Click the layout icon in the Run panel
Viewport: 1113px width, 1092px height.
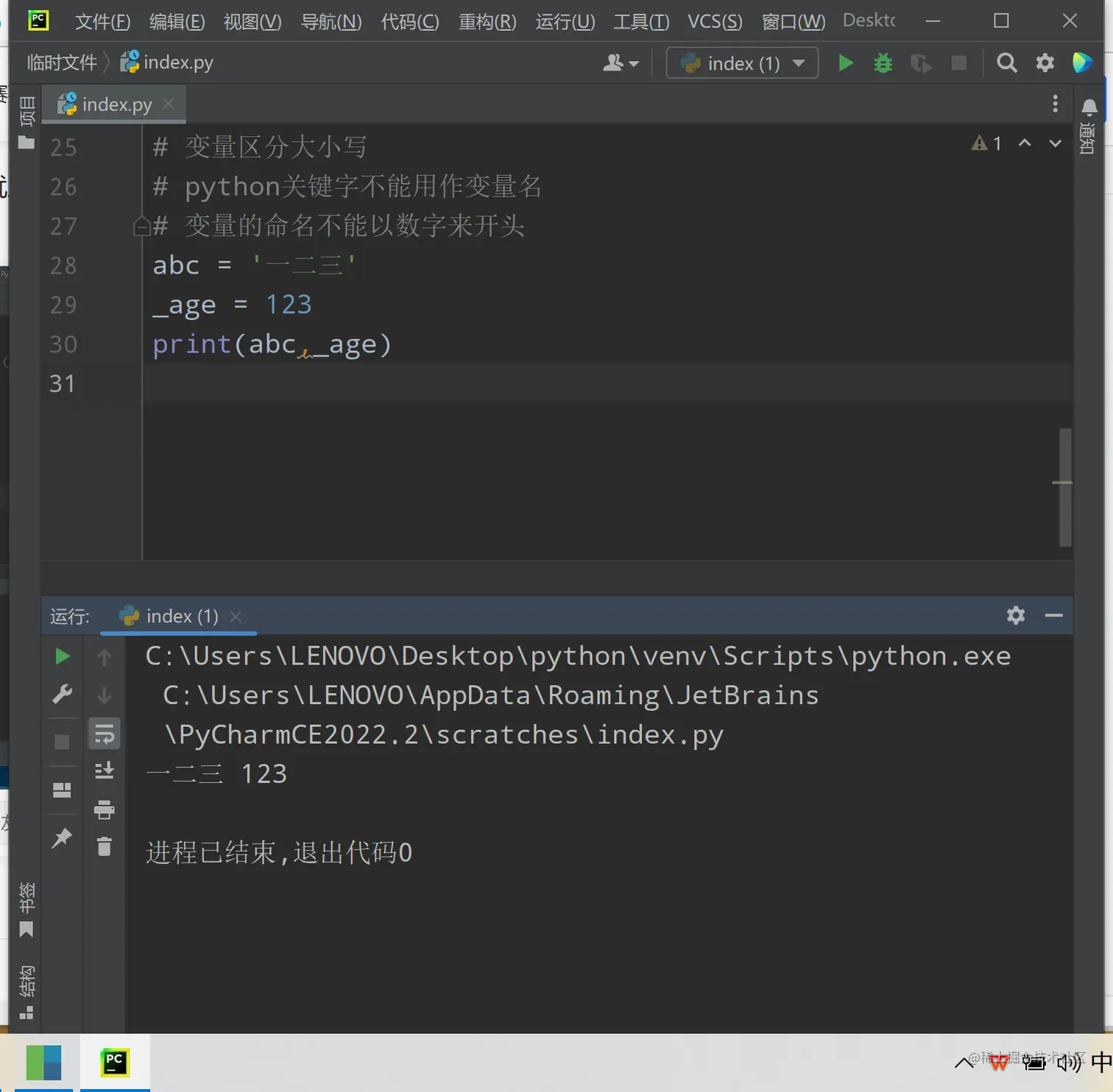pyautogui.click(x=62, y=790)
